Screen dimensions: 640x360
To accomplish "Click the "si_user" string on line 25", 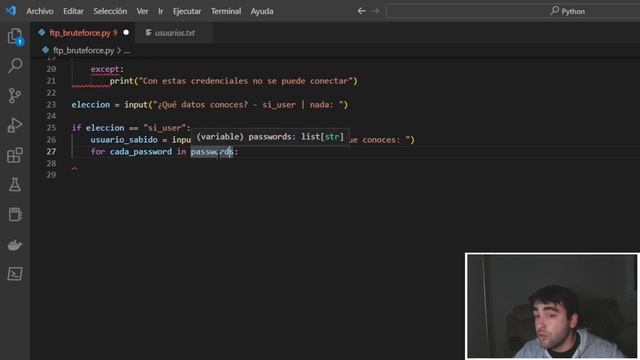I will [164, 128].
